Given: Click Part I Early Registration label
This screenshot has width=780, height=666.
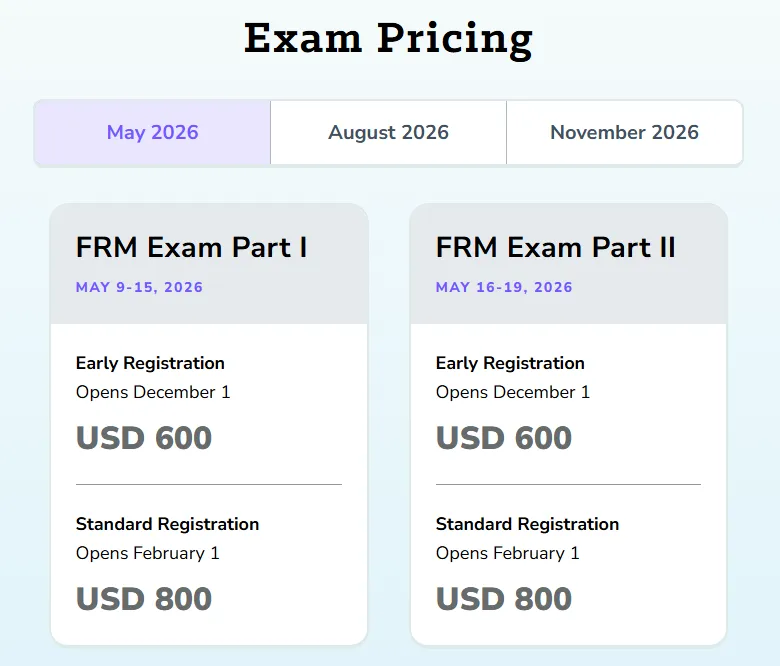Looking at the screenshot, I should (x=150, y=363).
